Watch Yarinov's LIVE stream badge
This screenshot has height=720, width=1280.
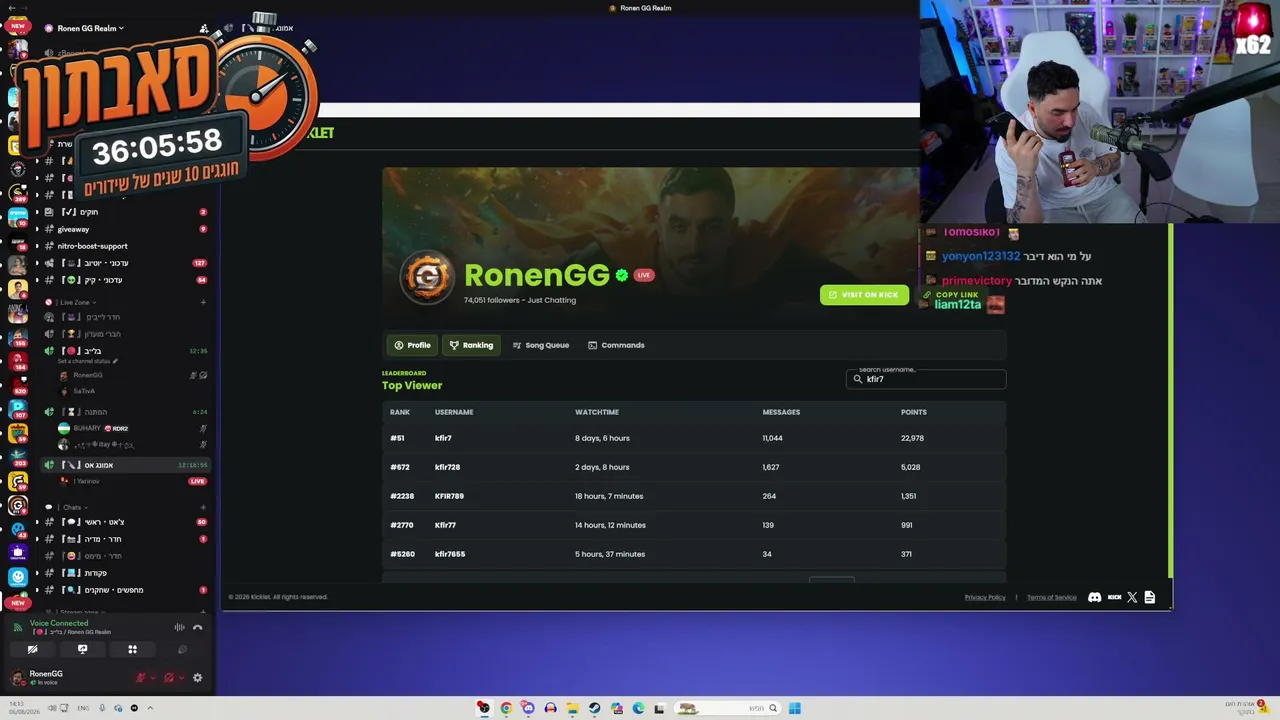pyautogui.click(x=198, y=481)
